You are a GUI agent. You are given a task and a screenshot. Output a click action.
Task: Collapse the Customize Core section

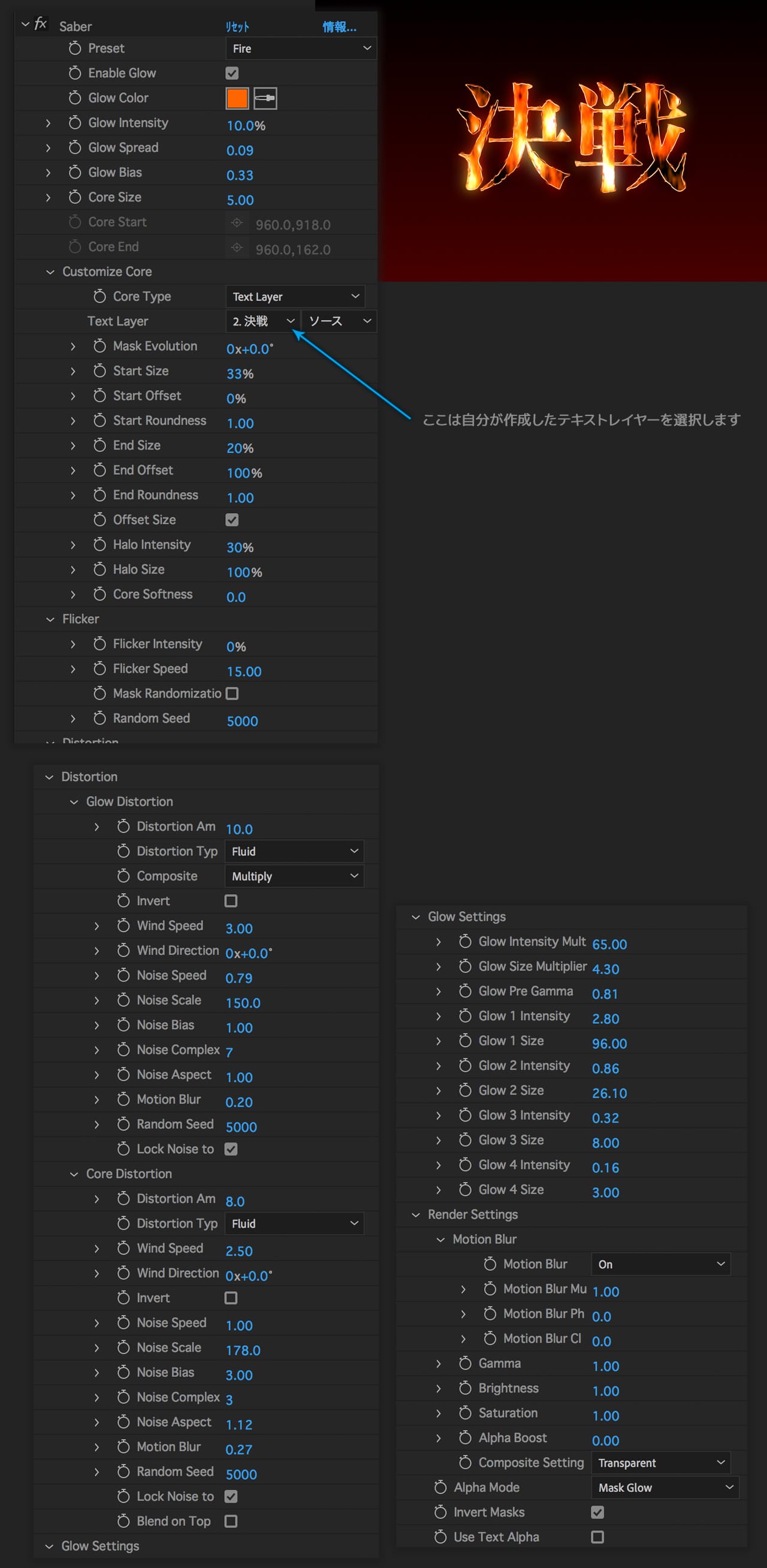point(50,272)
